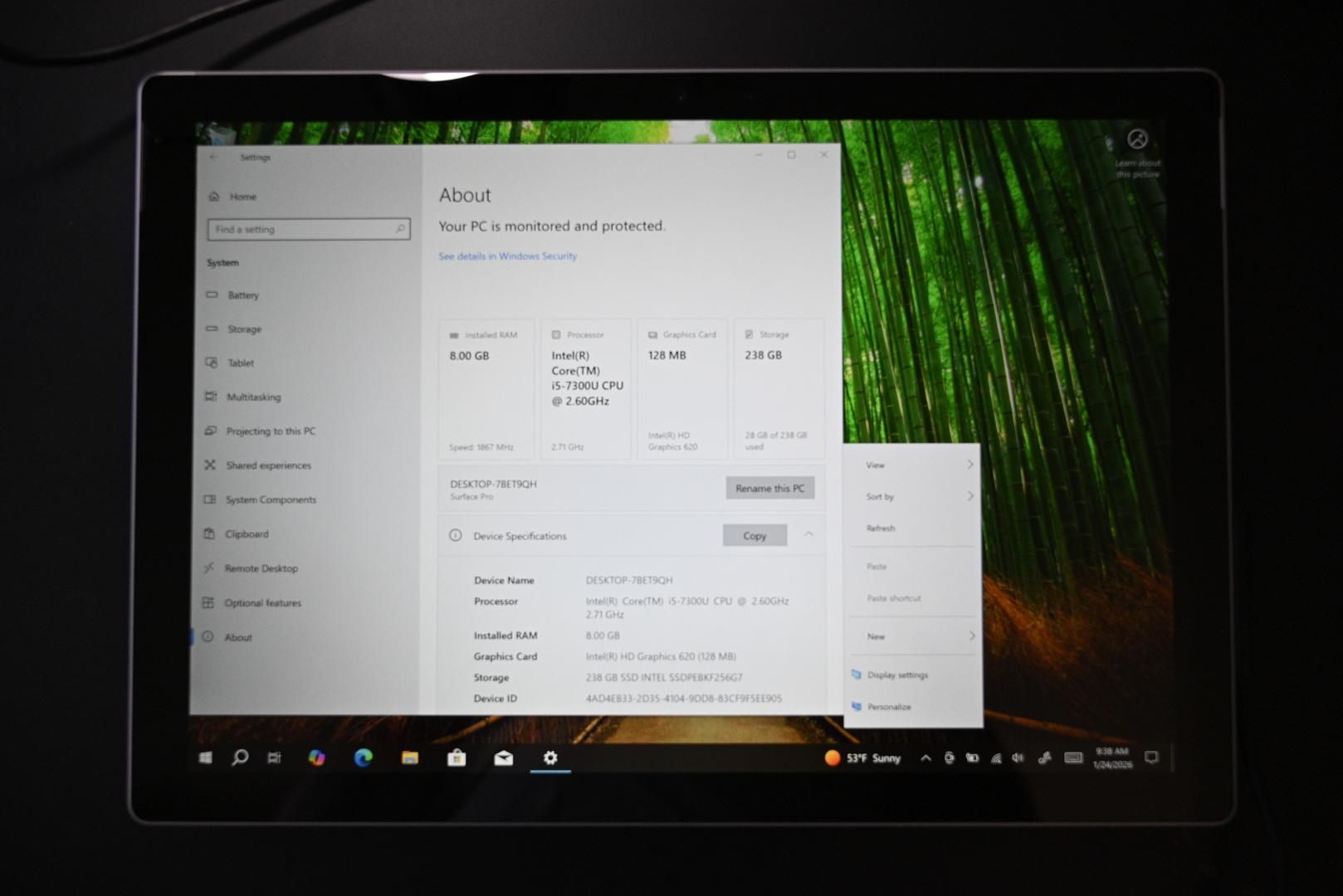
Task: Collapse the Device Specifications section
Action: pos(808,535)
